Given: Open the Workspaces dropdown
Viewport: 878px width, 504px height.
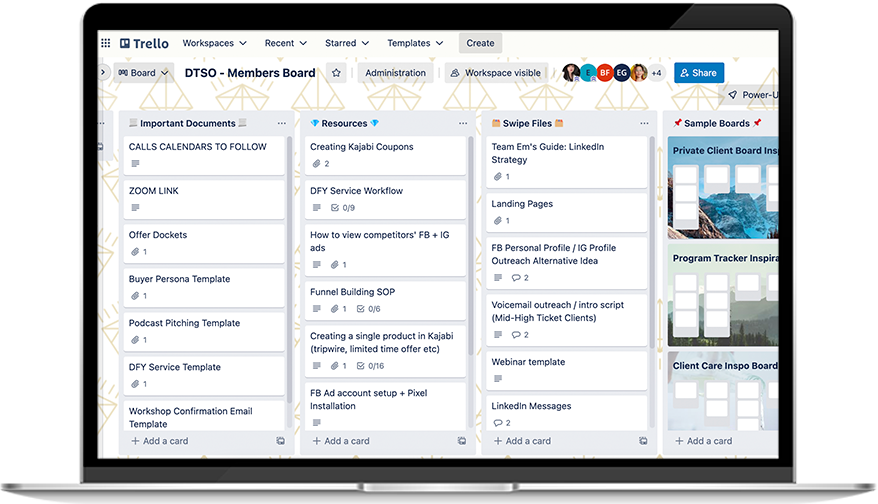Looking at the screenshot, I should point(214,43).
